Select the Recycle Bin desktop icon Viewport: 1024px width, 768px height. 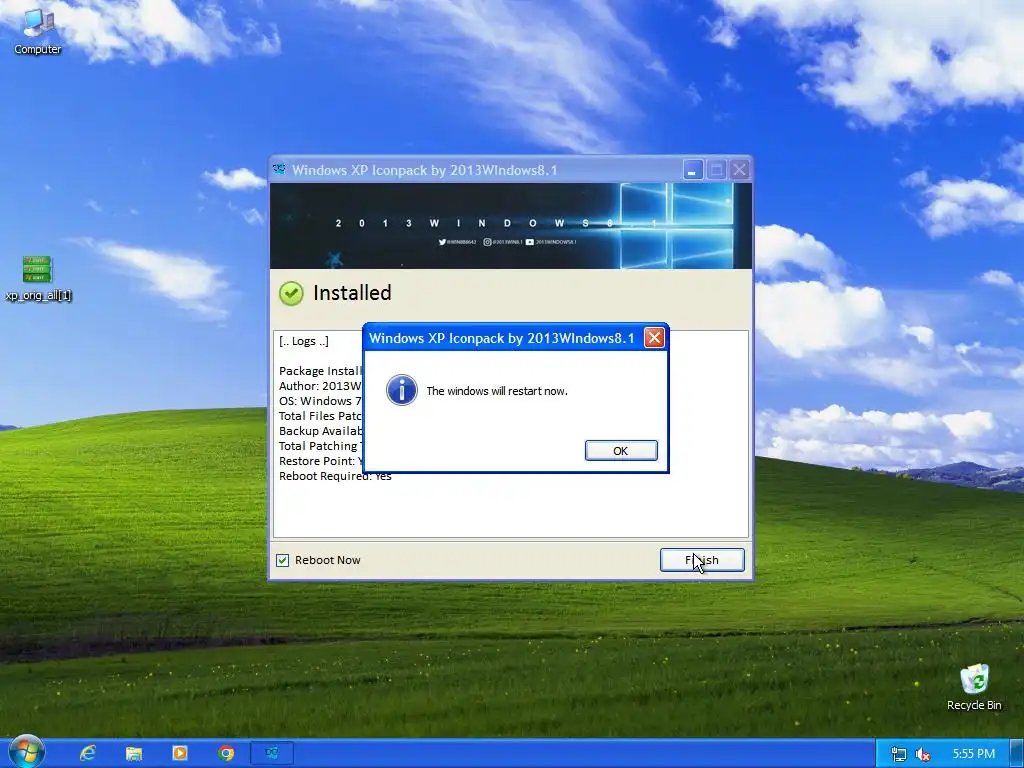tap(974, 688)
